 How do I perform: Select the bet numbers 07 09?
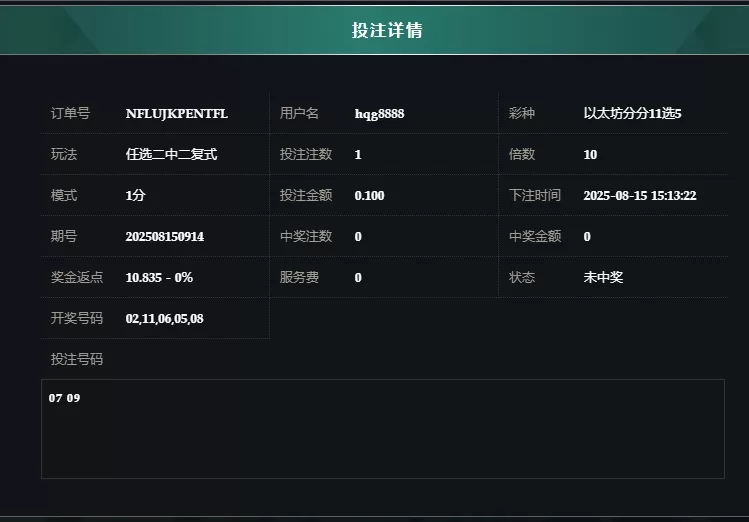tap(64, 398)
